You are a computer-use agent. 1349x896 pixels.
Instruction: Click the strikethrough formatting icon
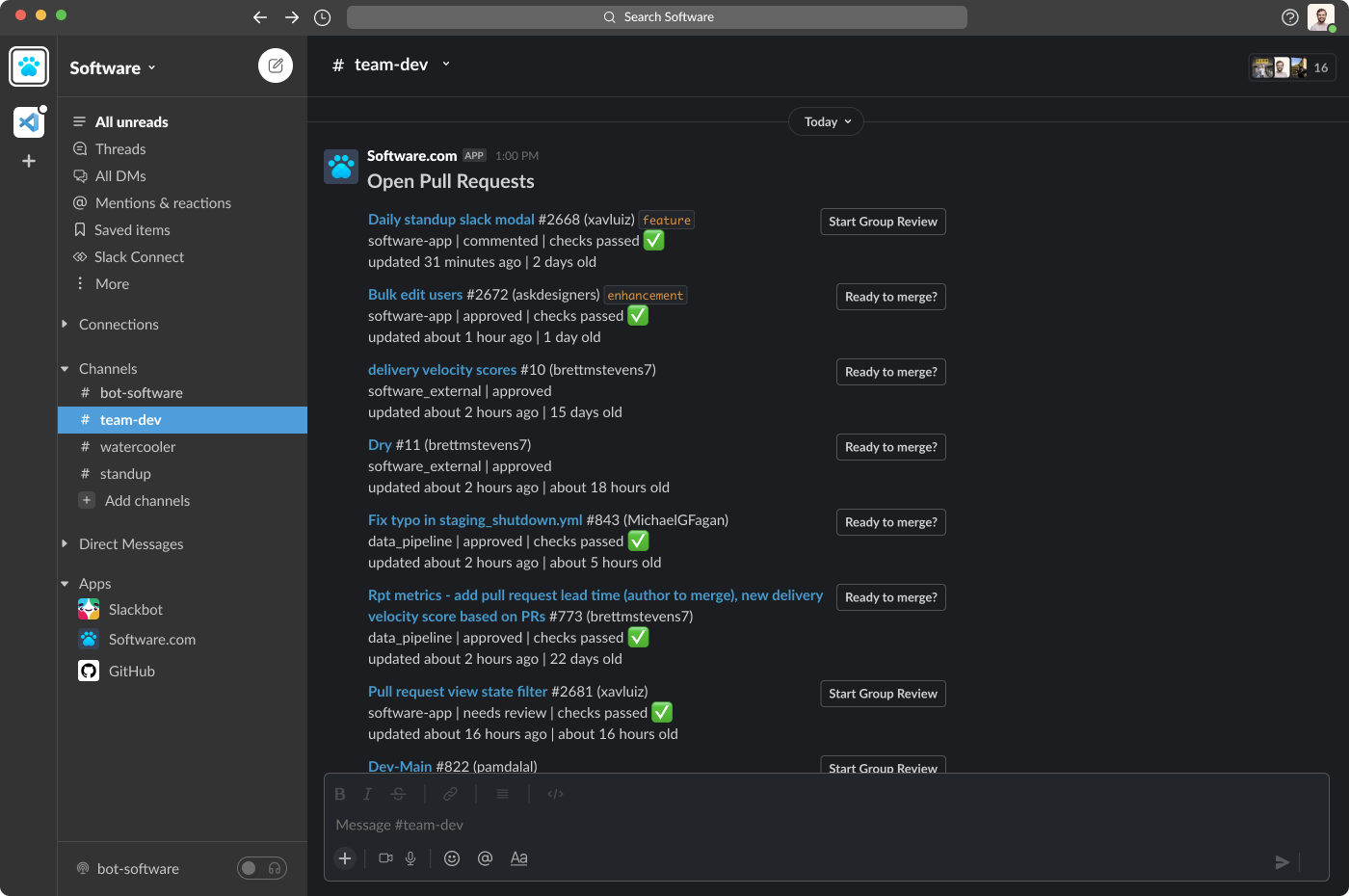398,794
